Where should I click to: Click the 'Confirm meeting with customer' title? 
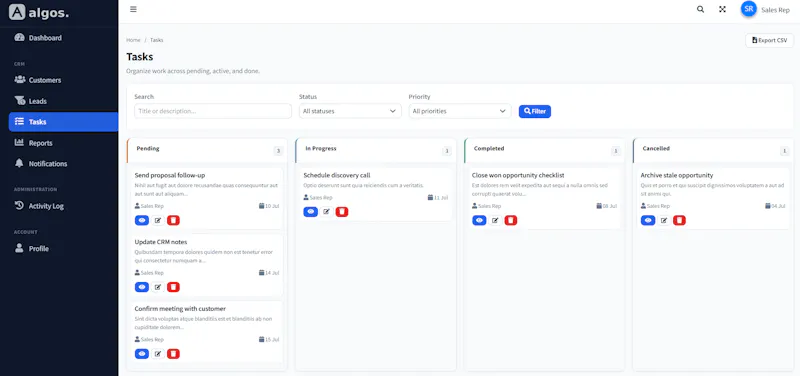(180, 309)
